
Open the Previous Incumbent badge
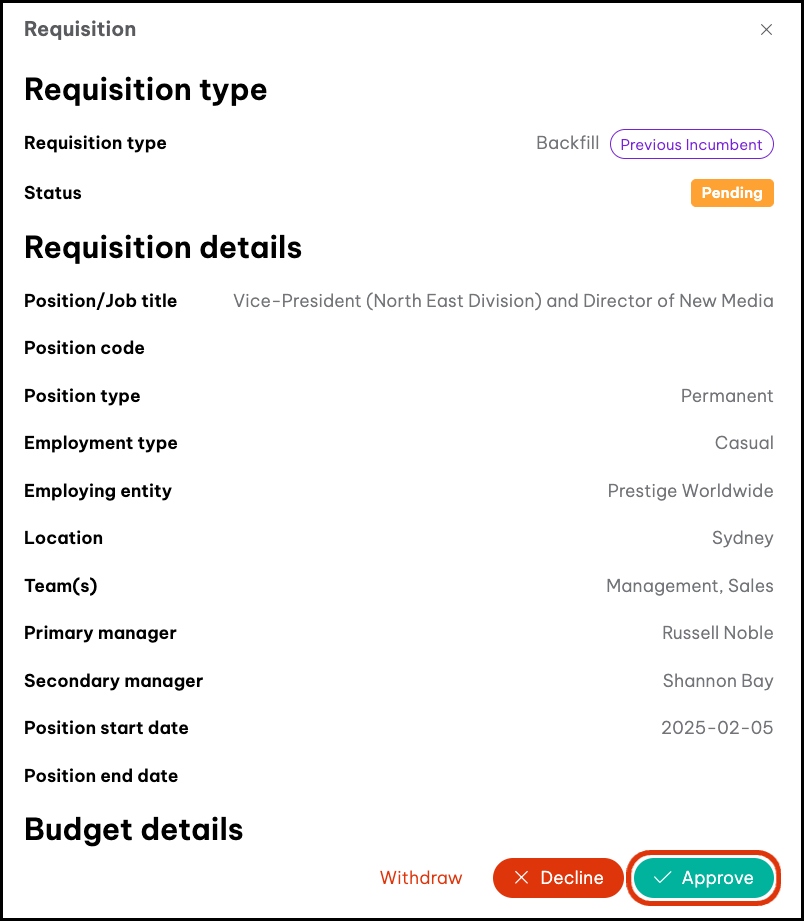691,144
